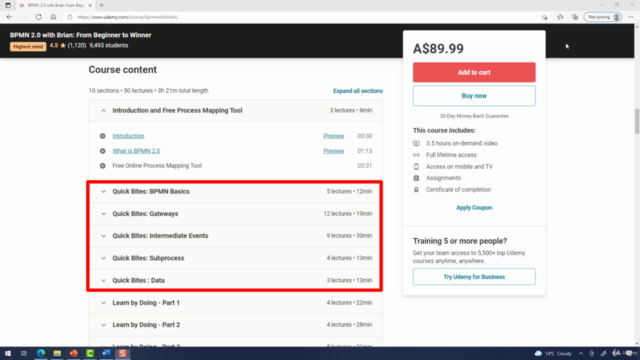Close the BPMN 2.0 with Brian tab

[90, 5]
